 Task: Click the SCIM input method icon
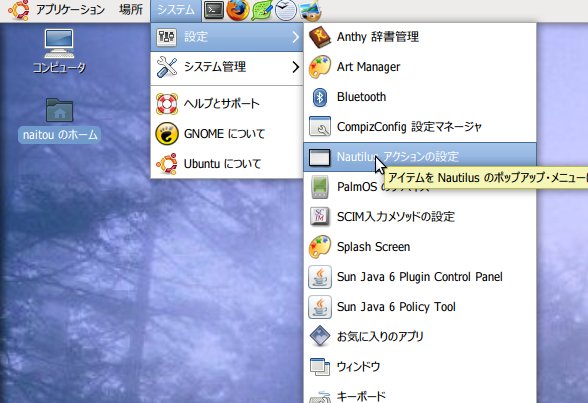(x=320, y=216)
